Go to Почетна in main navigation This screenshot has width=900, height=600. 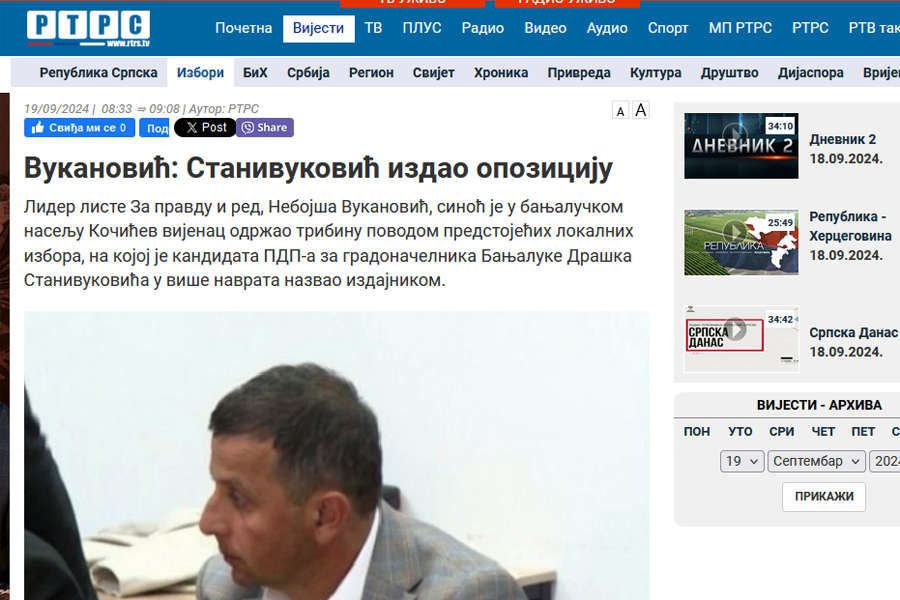[x=243, y=28]
